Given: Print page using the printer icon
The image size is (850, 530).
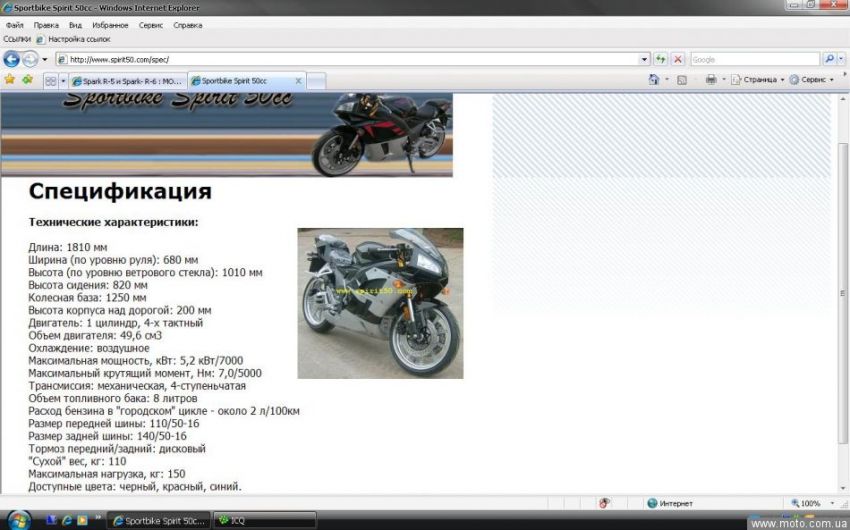Looking at the screenshot, I should 711,80.
